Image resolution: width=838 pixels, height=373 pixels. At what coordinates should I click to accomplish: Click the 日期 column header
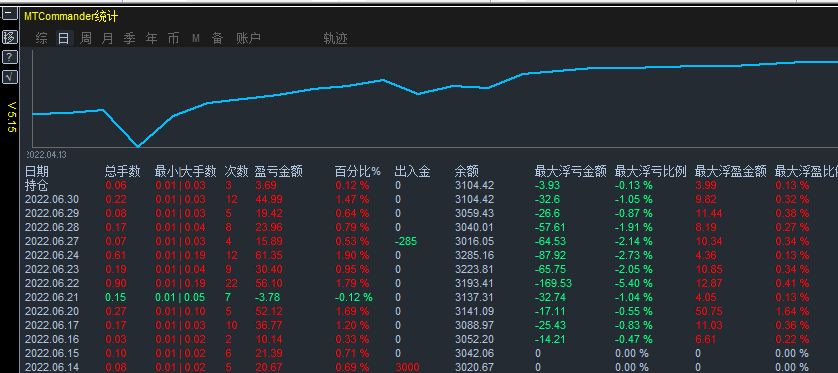(x=37, y=172)
